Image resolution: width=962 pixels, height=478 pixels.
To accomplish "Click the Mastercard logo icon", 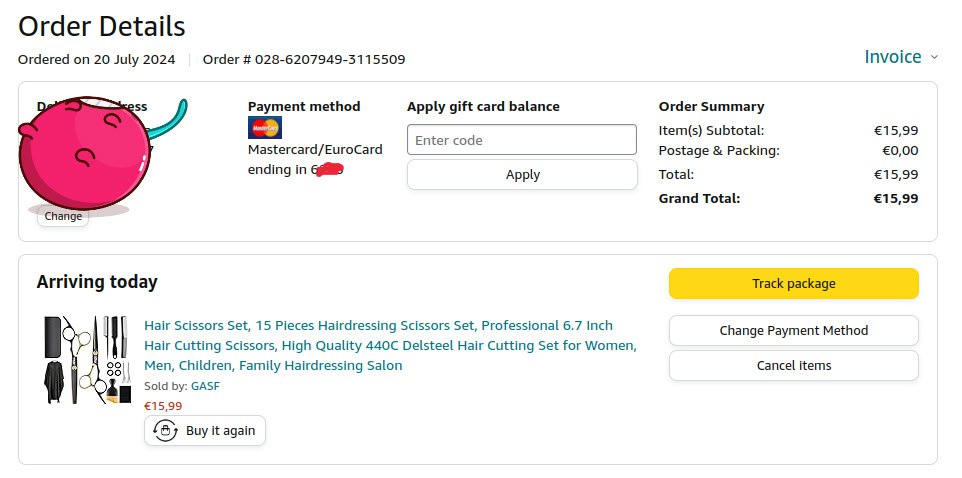I will click(x=265, y=128).
